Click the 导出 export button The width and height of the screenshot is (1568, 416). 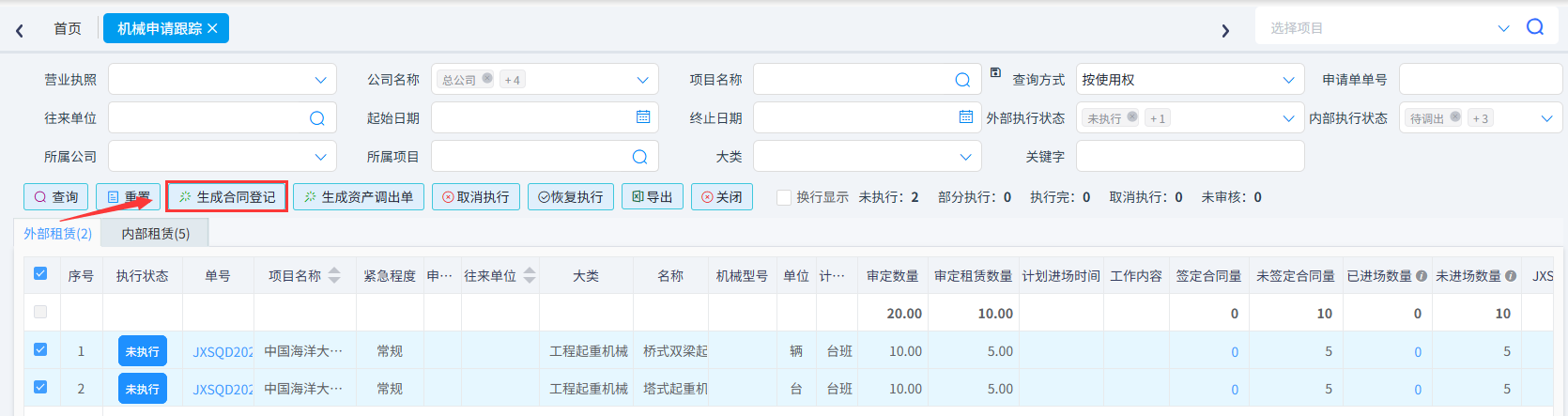[x=653, y=197]
